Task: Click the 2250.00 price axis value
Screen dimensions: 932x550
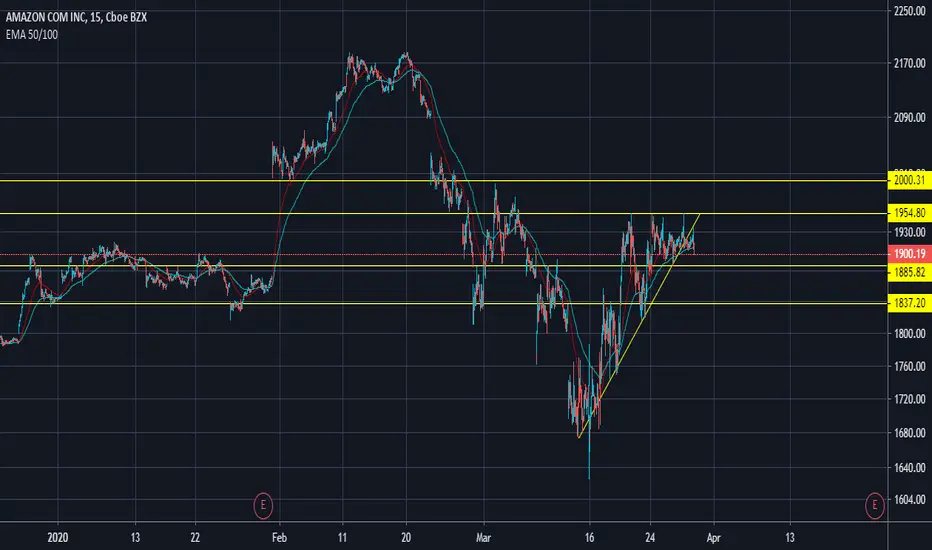Action: click(909, 11)
